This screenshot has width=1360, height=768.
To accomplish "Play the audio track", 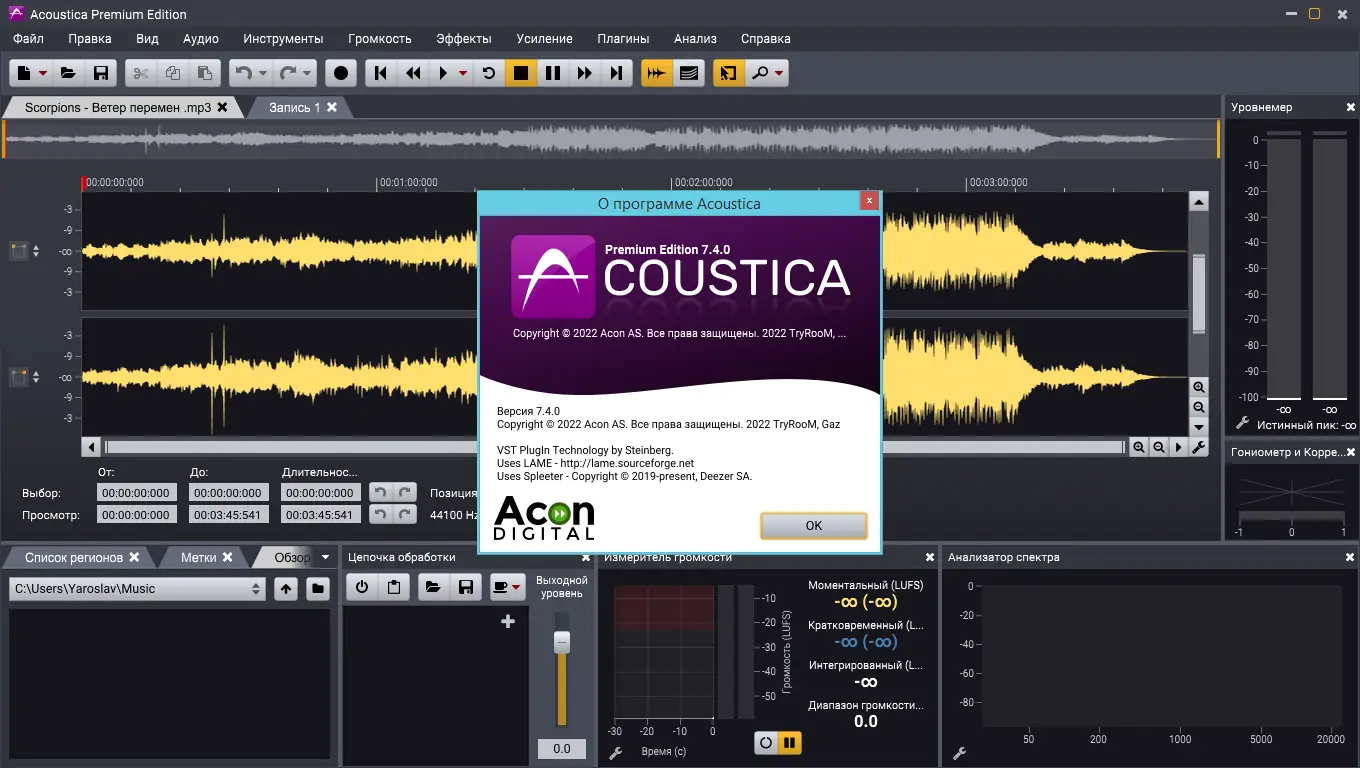I will point(443,73).
